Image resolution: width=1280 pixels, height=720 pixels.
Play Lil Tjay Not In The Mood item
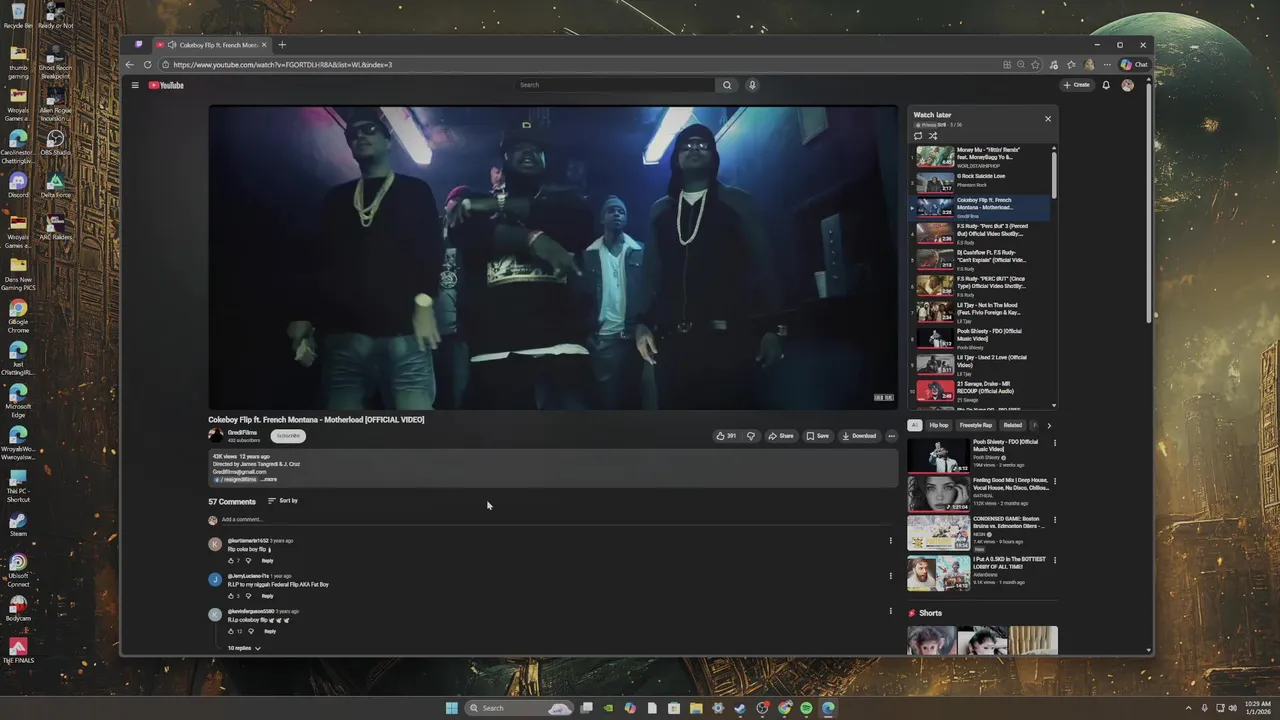point(982,312)
